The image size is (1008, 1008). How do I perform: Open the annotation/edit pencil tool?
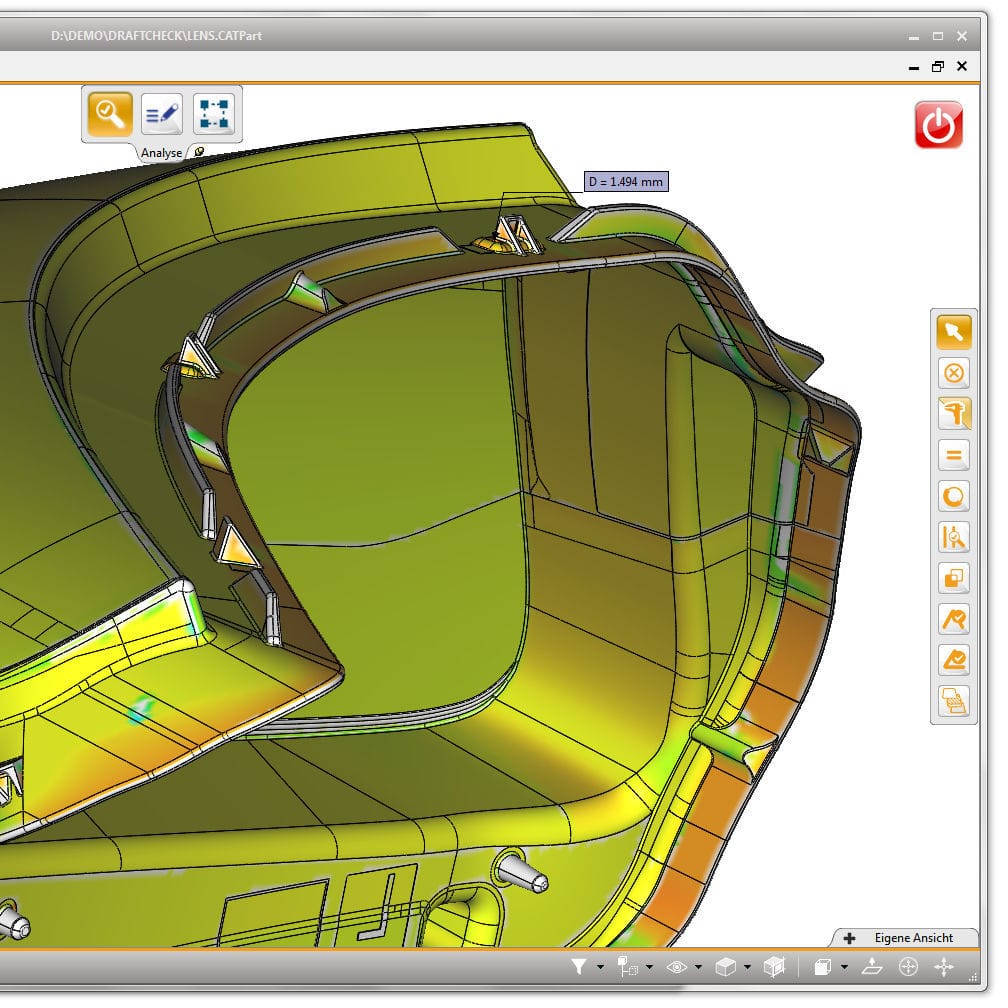pyautogui.click(x=161, y=113)
